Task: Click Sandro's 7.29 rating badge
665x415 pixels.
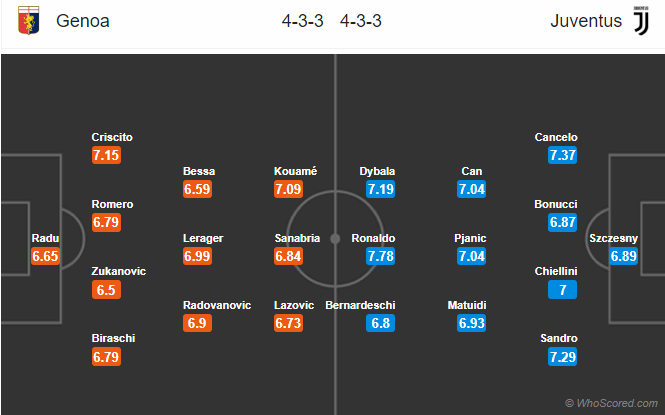Action: 564,357
